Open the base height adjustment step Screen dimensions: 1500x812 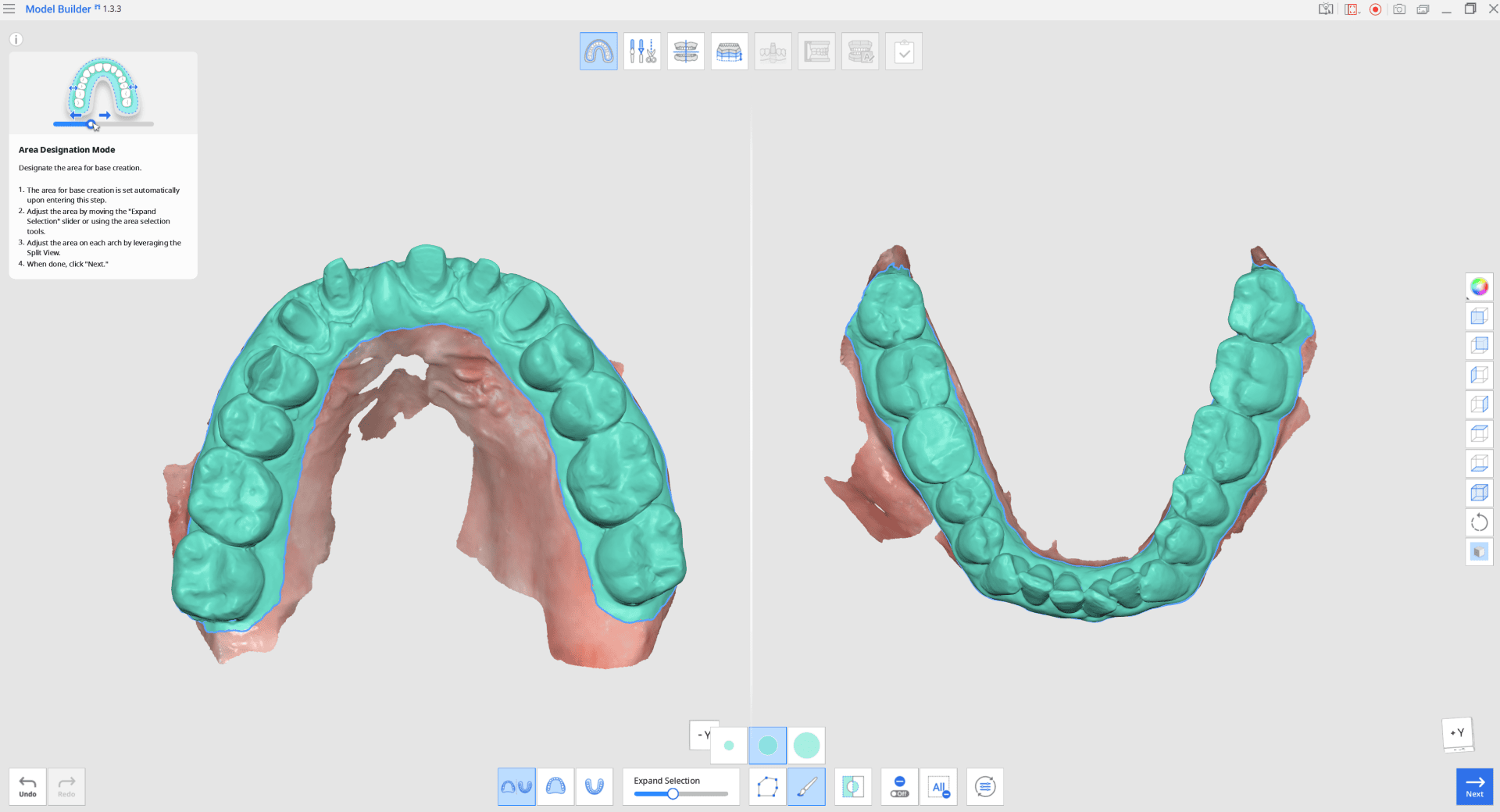click(x=729, y=51)
